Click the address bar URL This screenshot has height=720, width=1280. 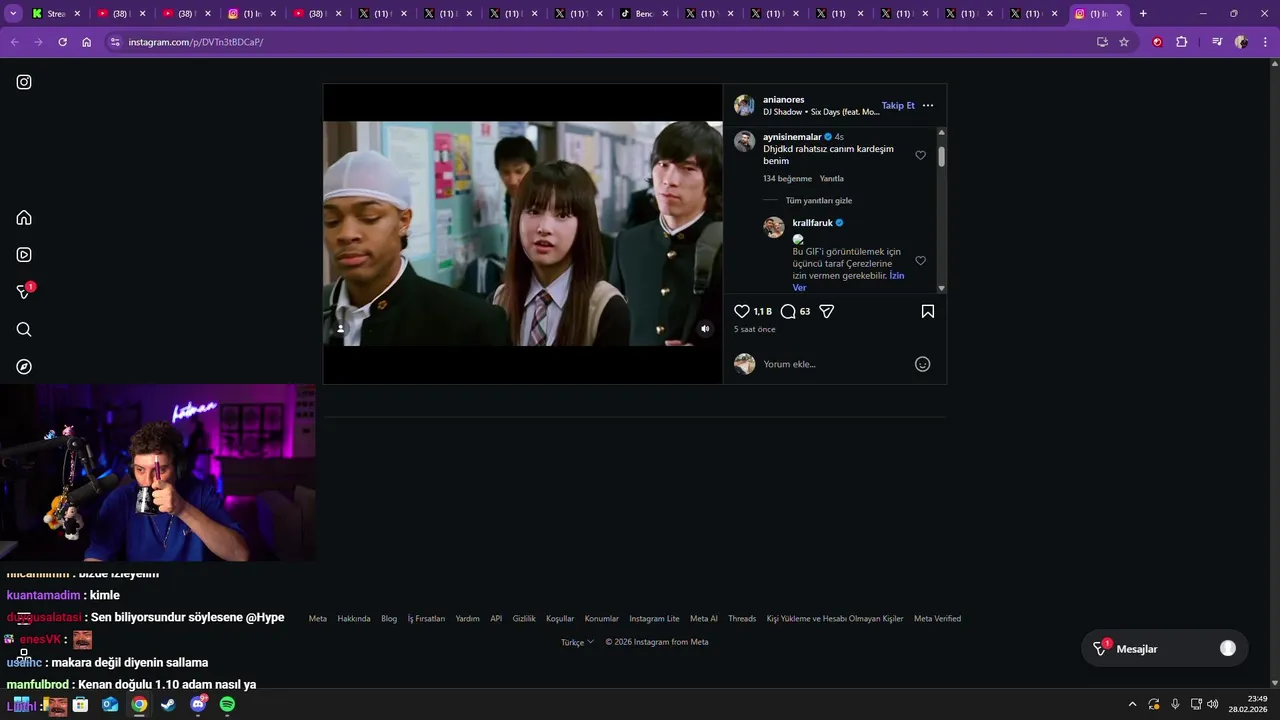pyautogui.click(x=196, y=42)
